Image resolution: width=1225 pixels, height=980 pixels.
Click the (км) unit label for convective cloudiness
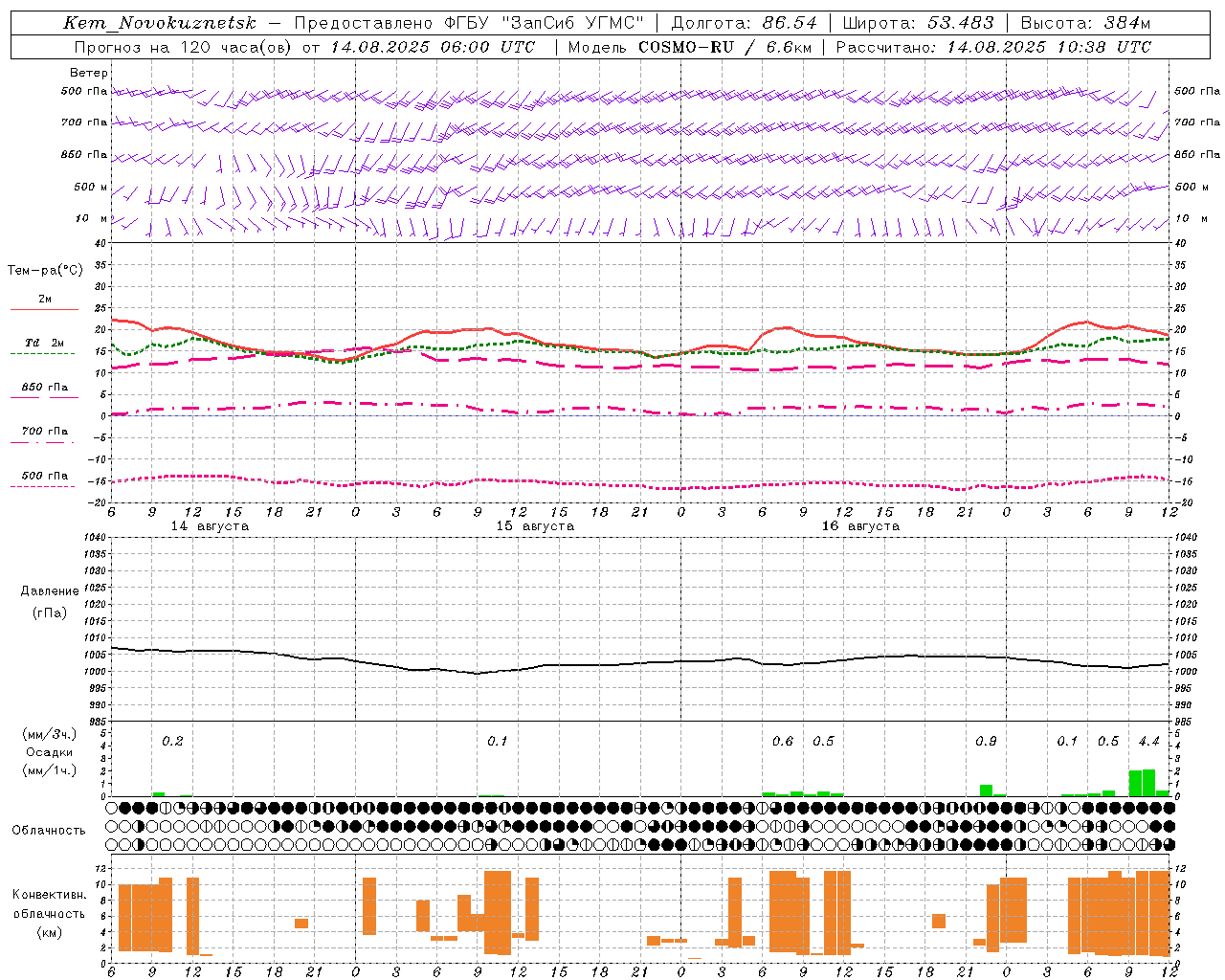pyautogui.click(x=49, y=932)
